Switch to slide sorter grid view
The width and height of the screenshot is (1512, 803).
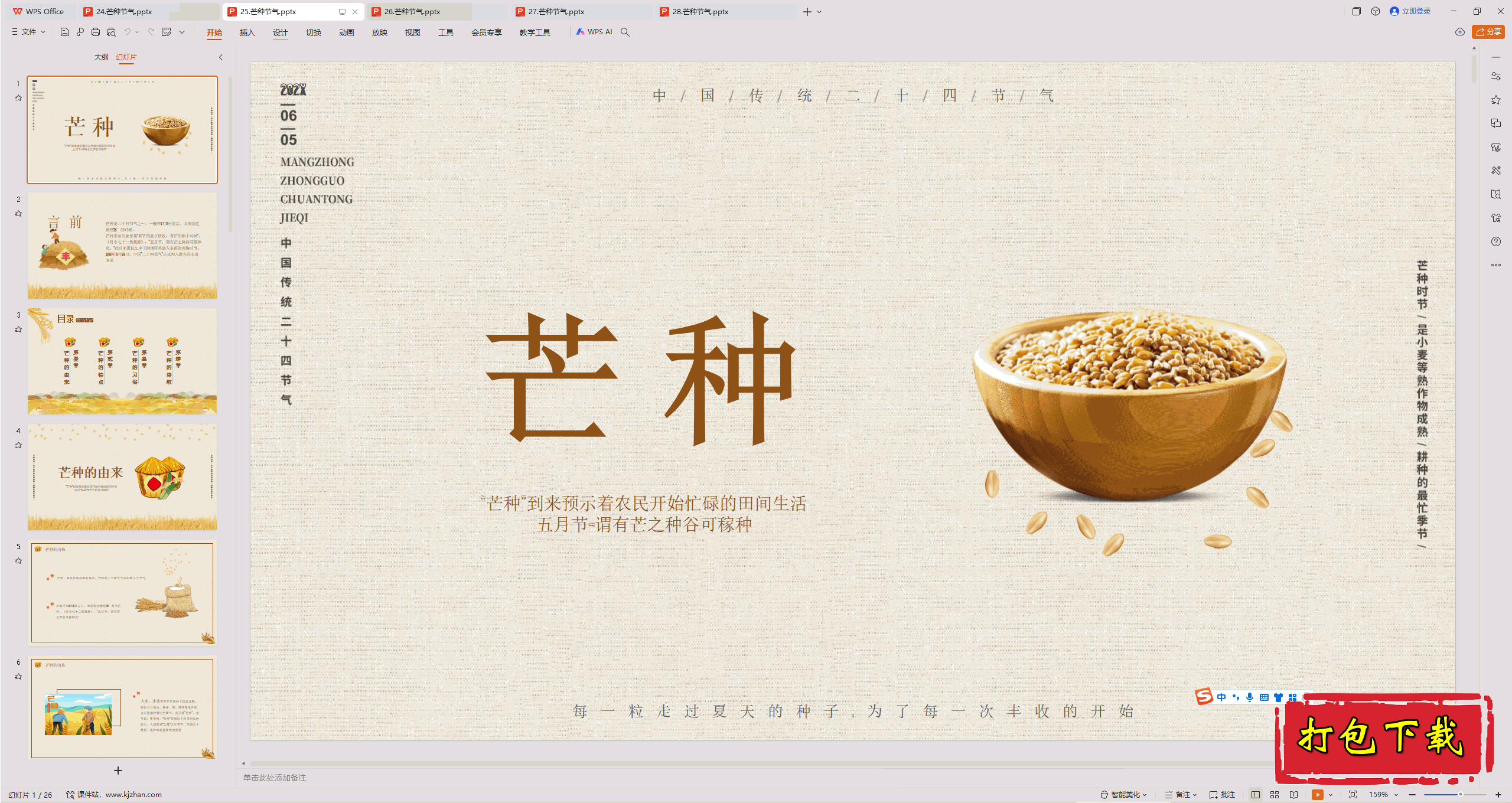click(x=1275, y=795)
